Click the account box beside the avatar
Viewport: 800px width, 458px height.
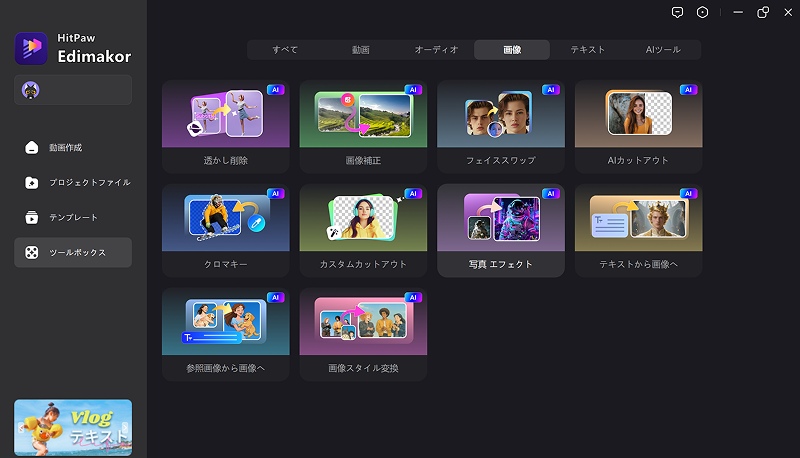coord(73,90)
